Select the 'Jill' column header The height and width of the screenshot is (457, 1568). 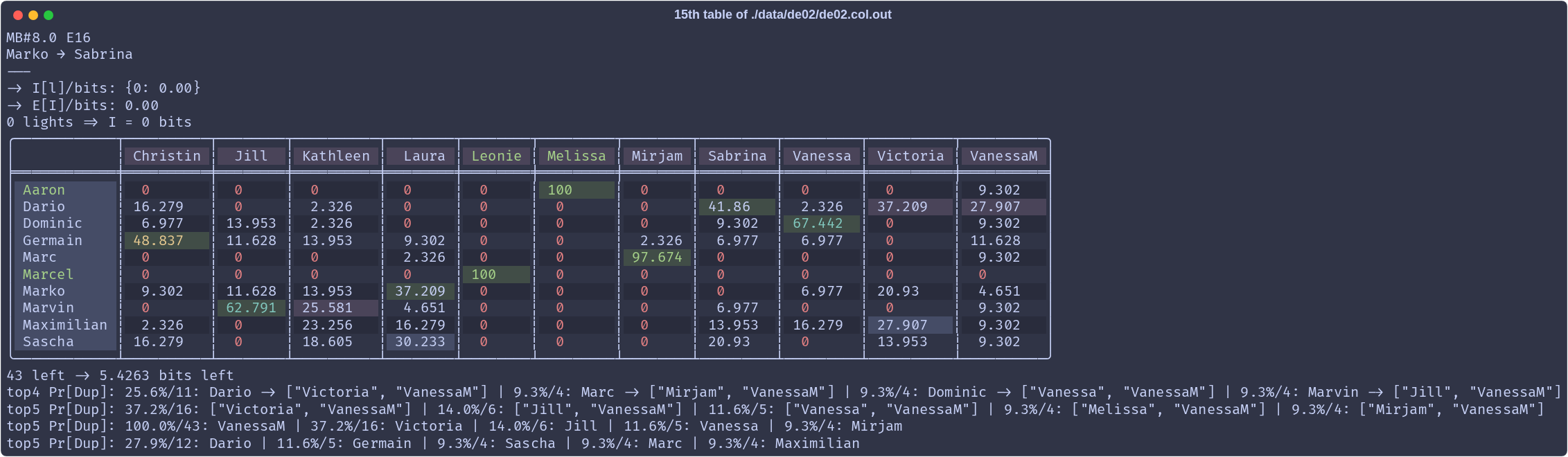tap(252, 156)
